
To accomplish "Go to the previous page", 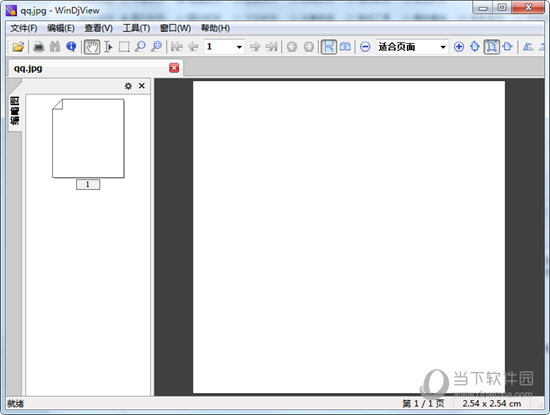I will (x=193, y=47).
